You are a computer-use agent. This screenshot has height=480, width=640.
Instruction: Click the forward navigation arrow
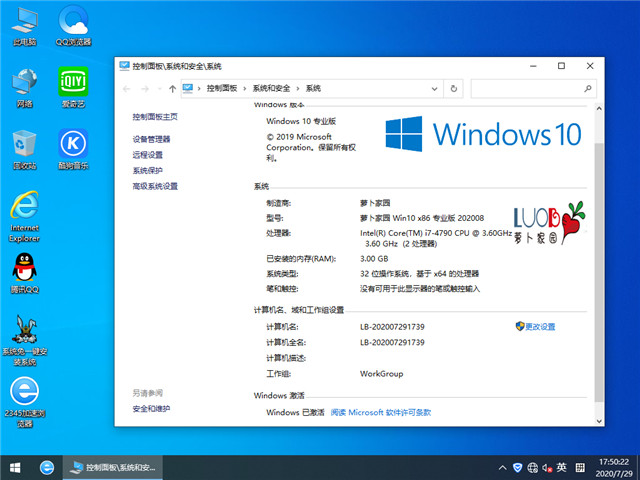tap(144, 89)
